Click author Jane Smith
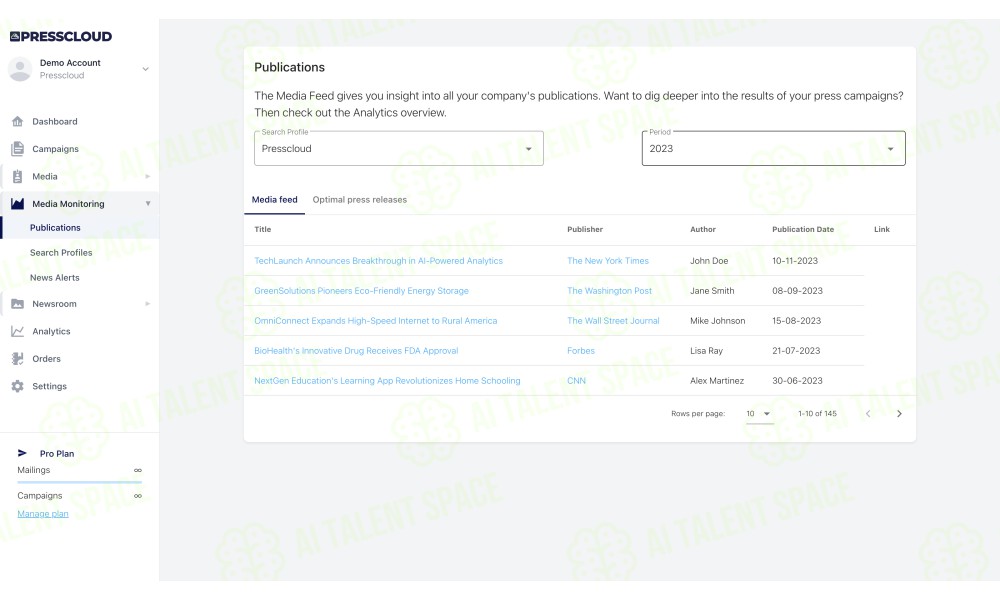Image resolution: width=1000 pixels, height=600 pixels. [x=712, y=291]
